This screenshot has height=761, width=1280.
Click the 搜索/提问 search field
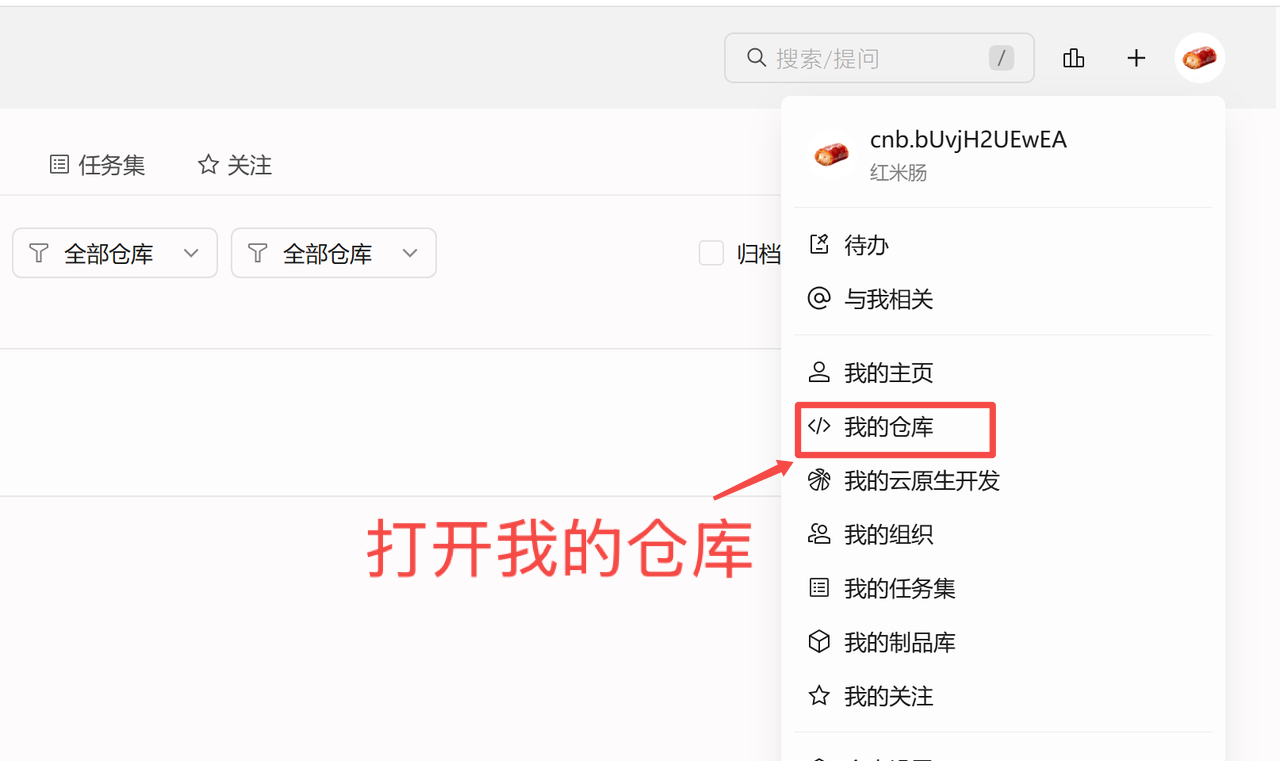click(879, 58)
